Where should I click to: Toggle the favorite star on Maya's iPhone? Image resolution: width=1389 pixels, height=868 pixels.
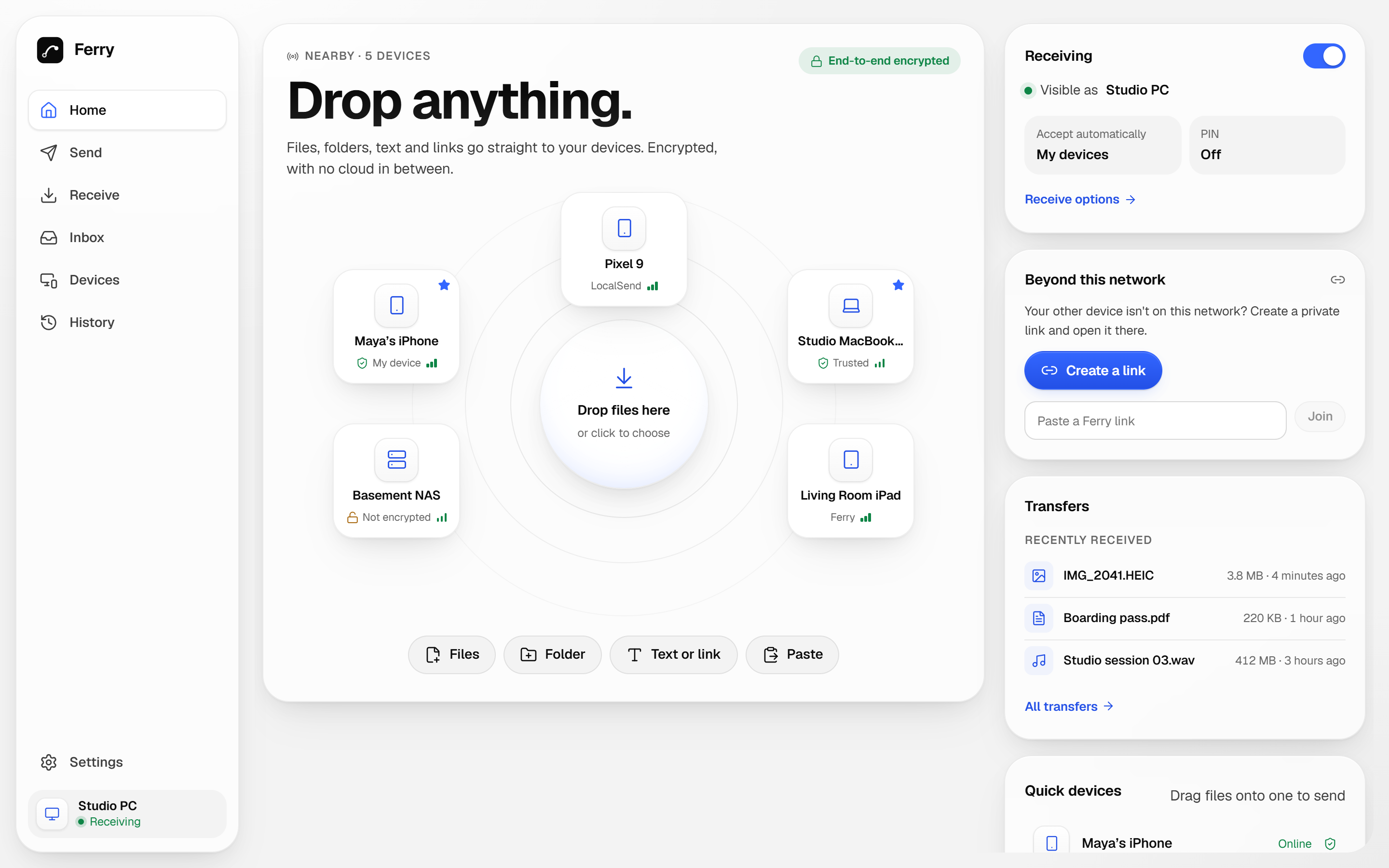tap(444, 285)
